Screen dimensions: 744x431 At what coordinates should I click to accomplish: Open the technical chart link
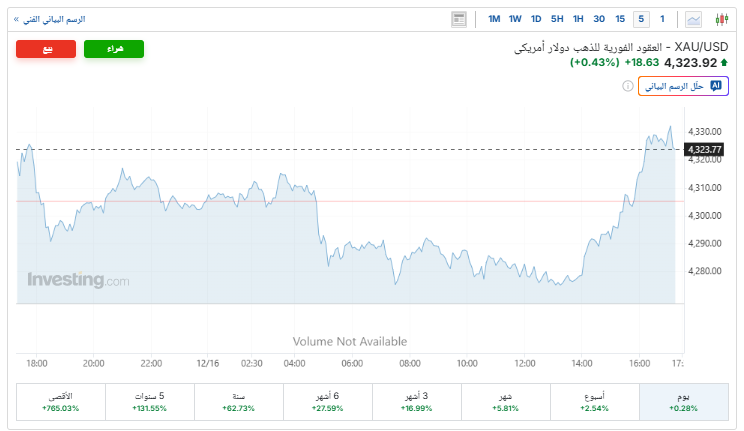[49, 19]
